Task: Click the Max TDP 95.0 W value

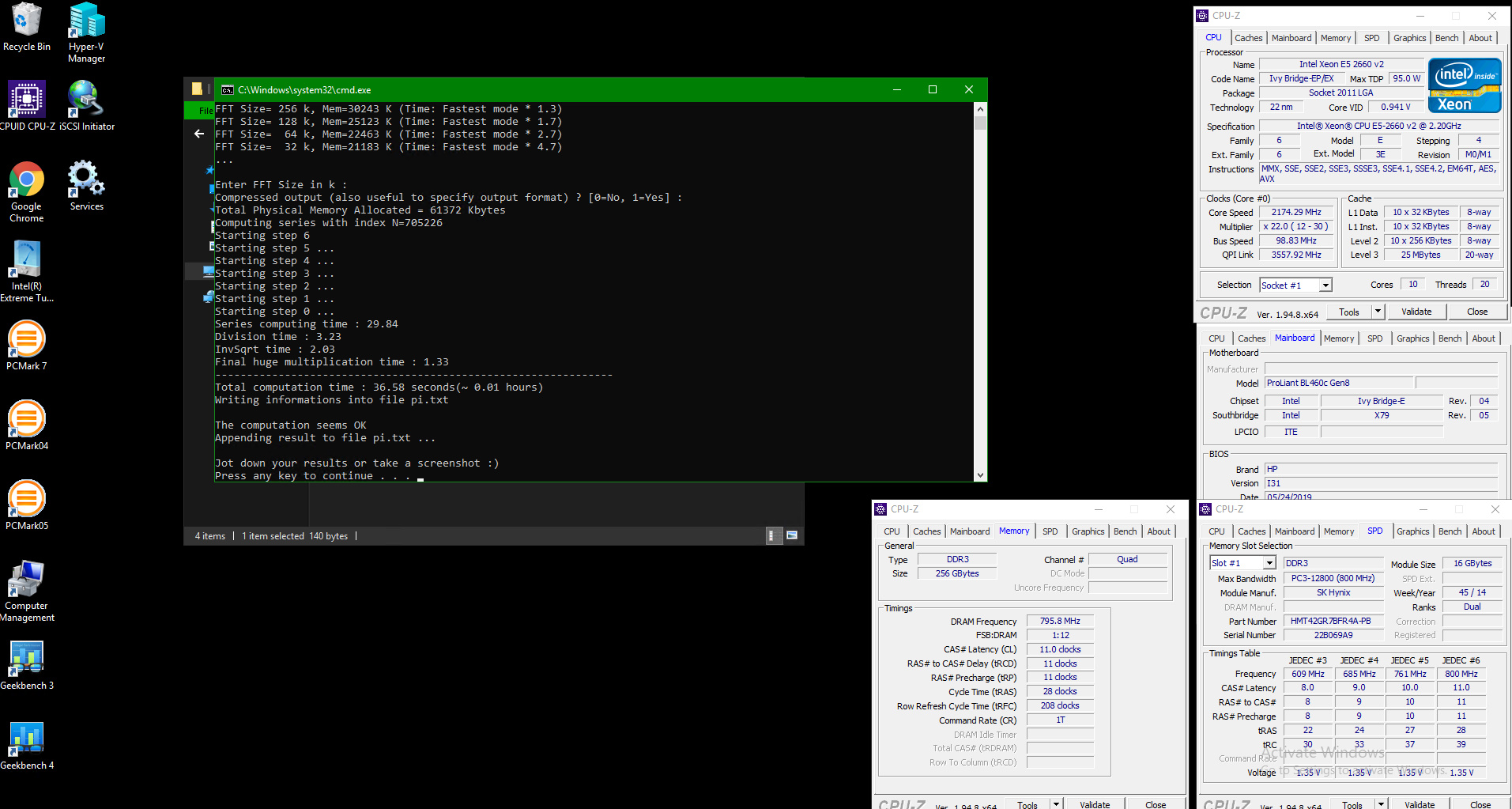Action: pos(1406,78)
